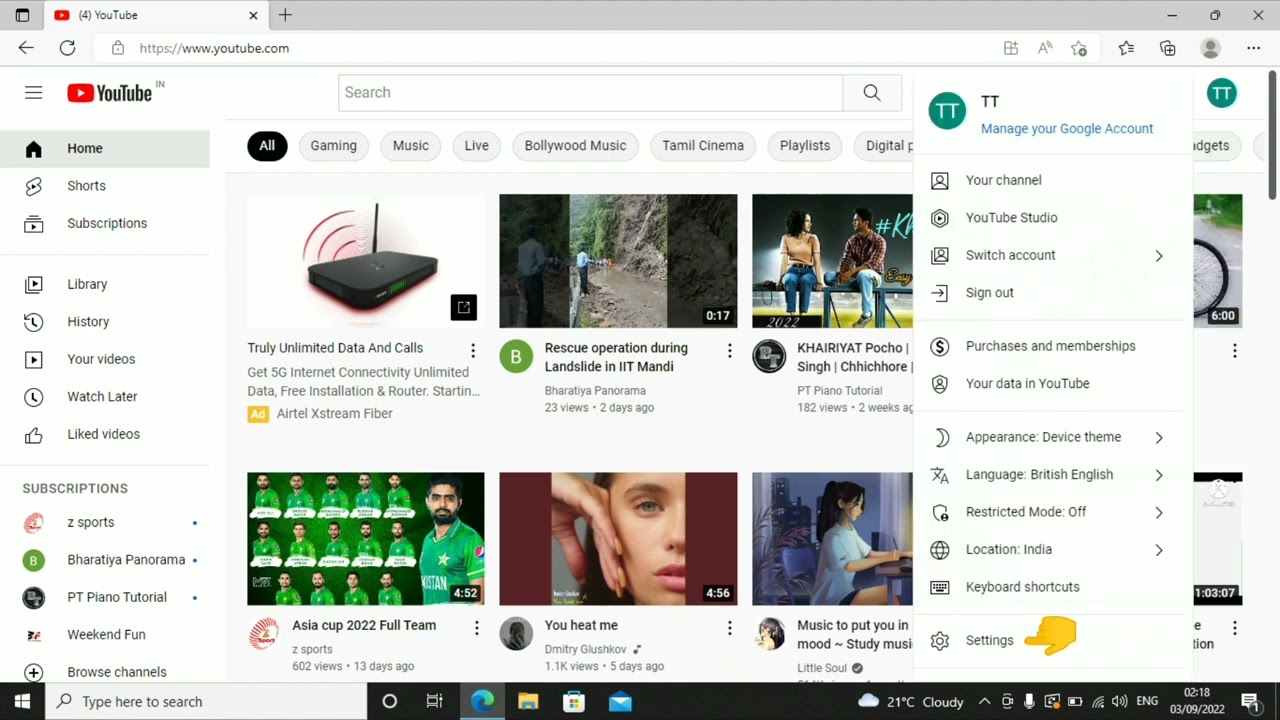The image size is (1280, 720).
Task: Click the browser refresh button
Action: [67, 48]
